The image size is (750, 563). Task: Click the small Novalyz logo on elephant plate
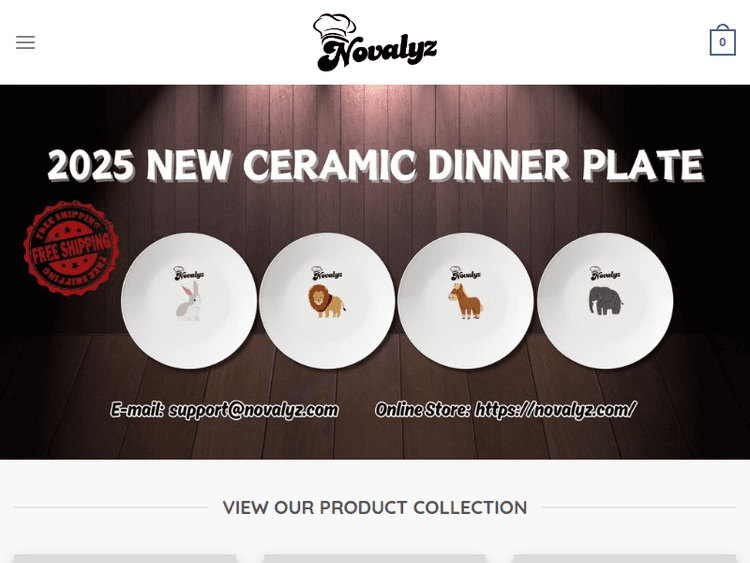(x=605, y=274)
